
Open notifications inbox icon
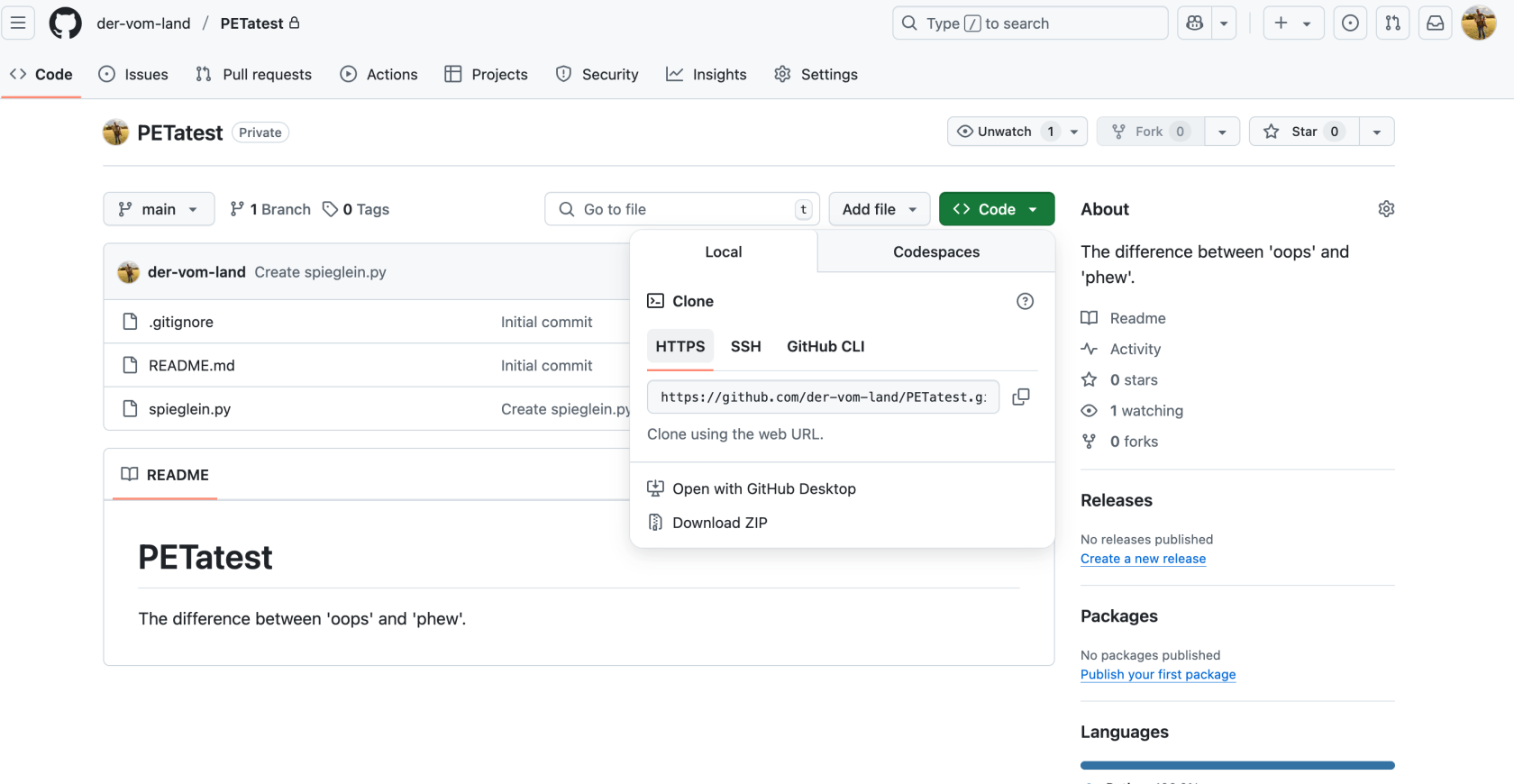(1436, 23)
